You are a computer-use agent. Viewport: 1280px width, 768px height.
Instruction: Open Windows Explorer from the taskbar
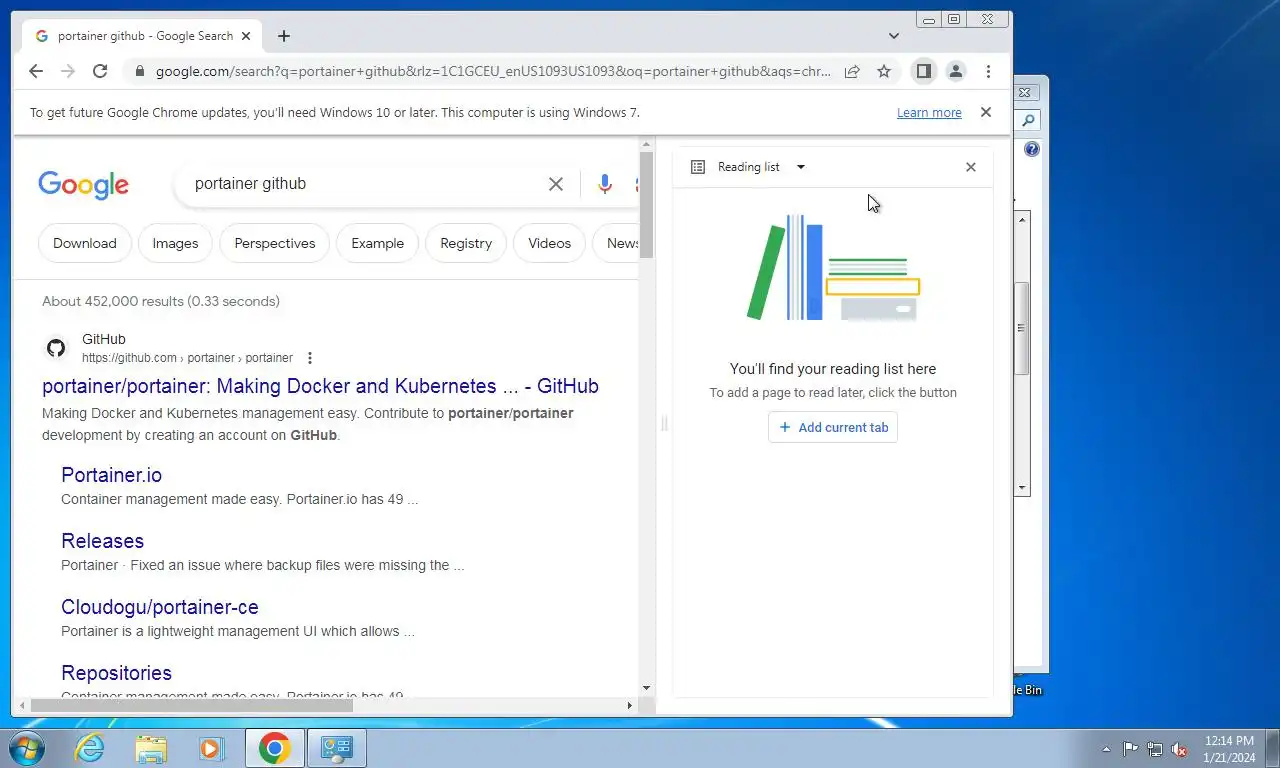(151, 748)
